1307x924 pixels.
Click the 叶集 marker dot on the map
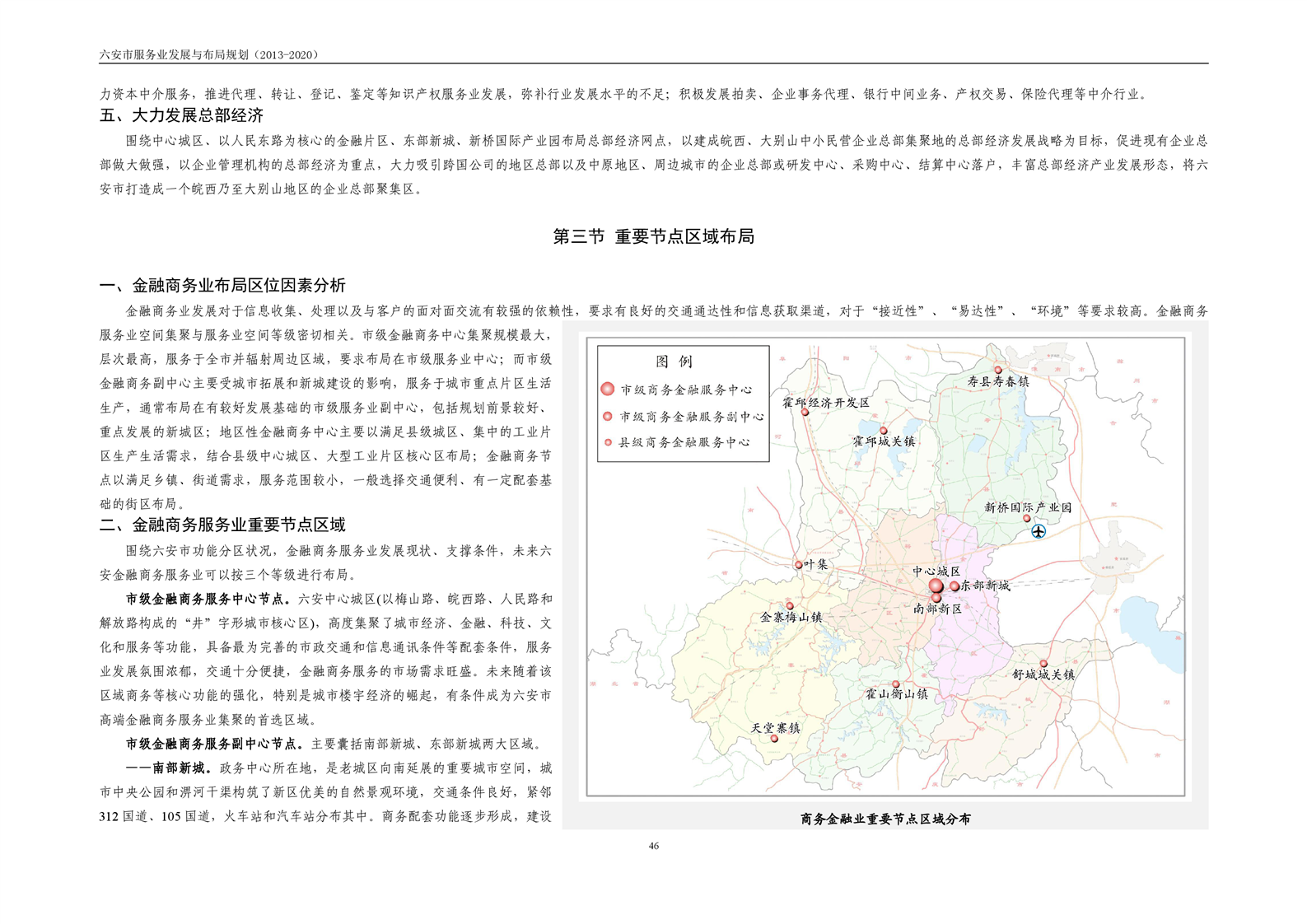798,565
